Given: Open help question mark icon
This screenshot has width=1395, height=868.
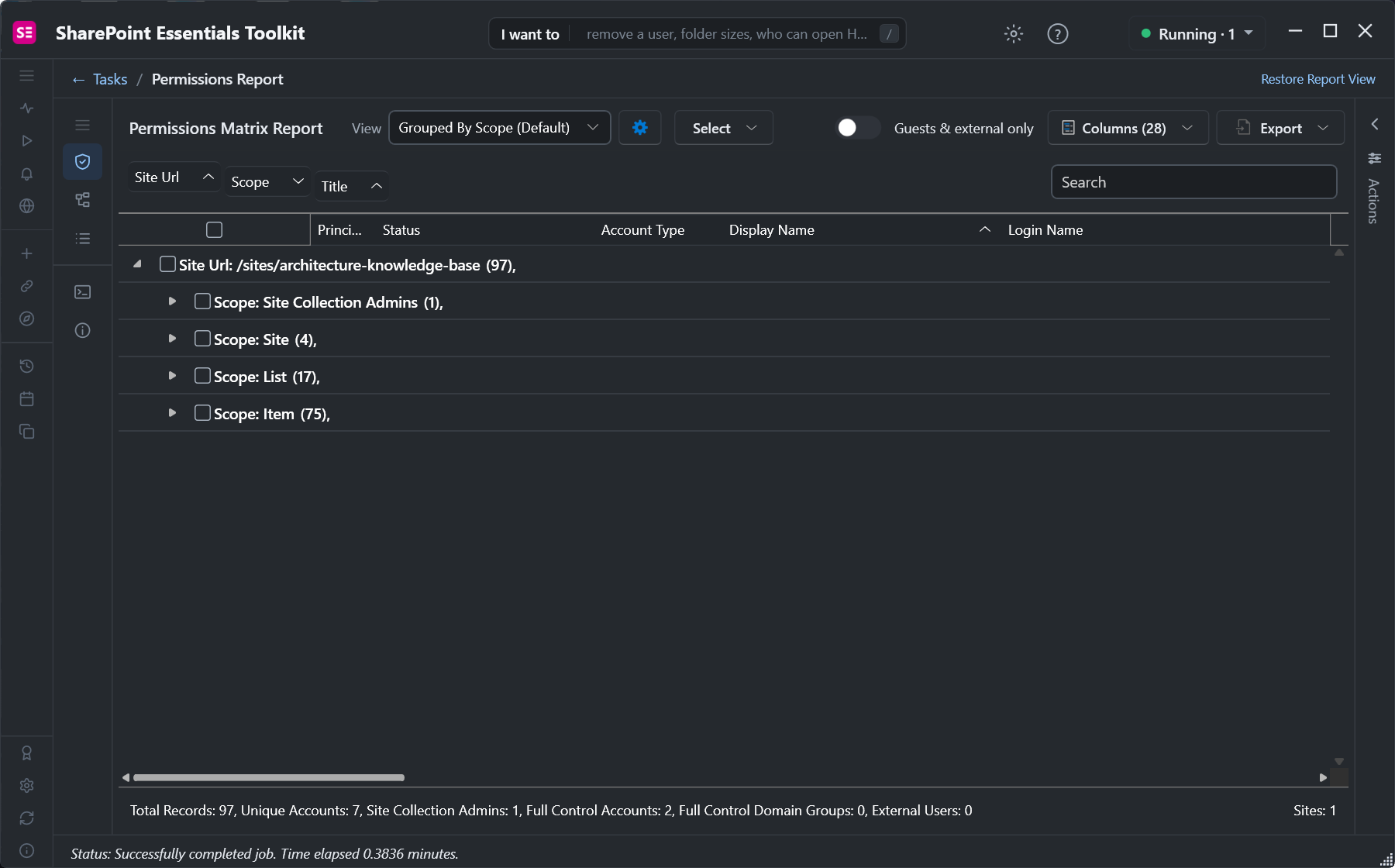Looking at the screenshot, I should point(1057,34).
